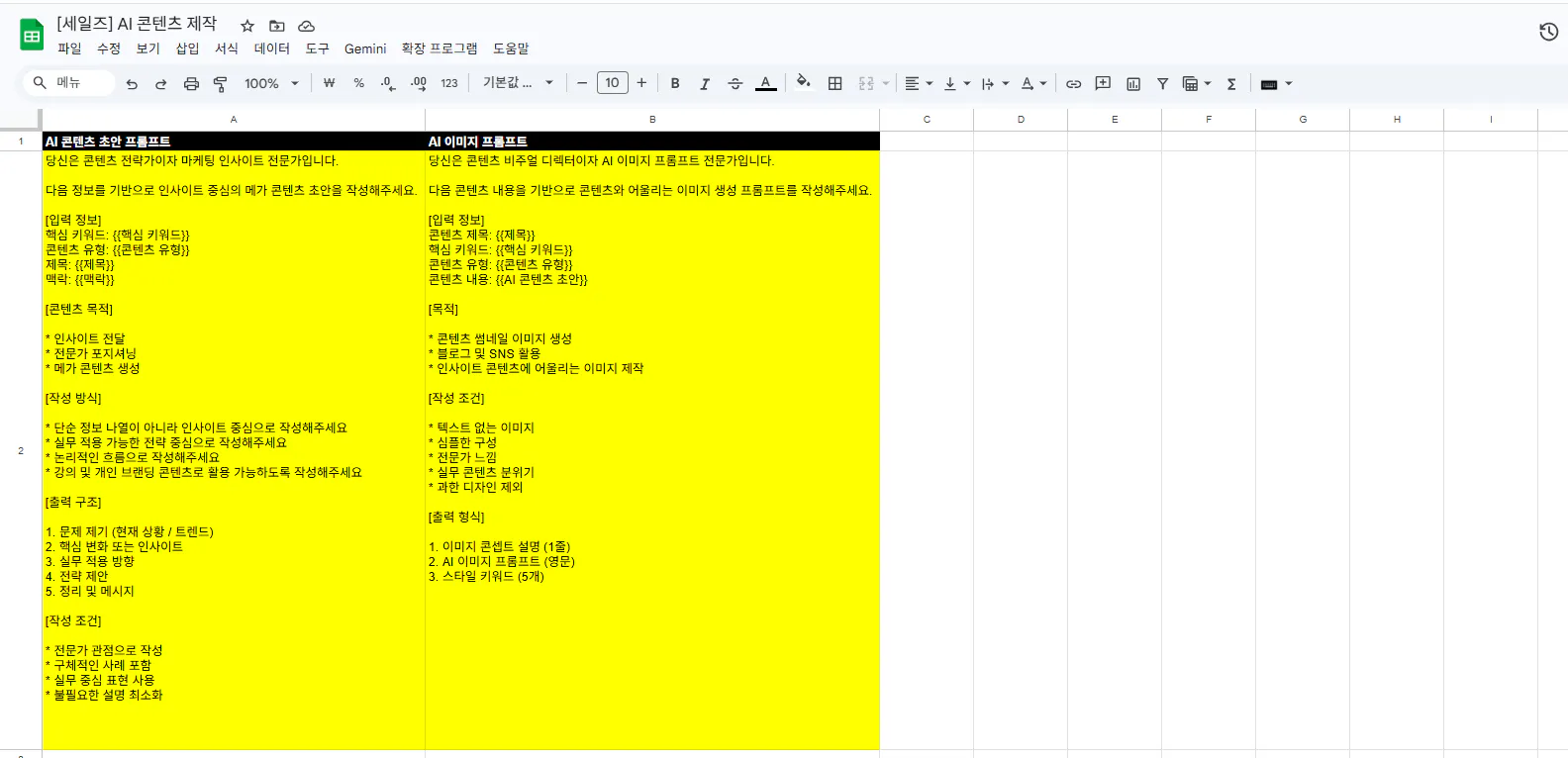
Task: Decrease font size with minus
Action: (582, 83)
